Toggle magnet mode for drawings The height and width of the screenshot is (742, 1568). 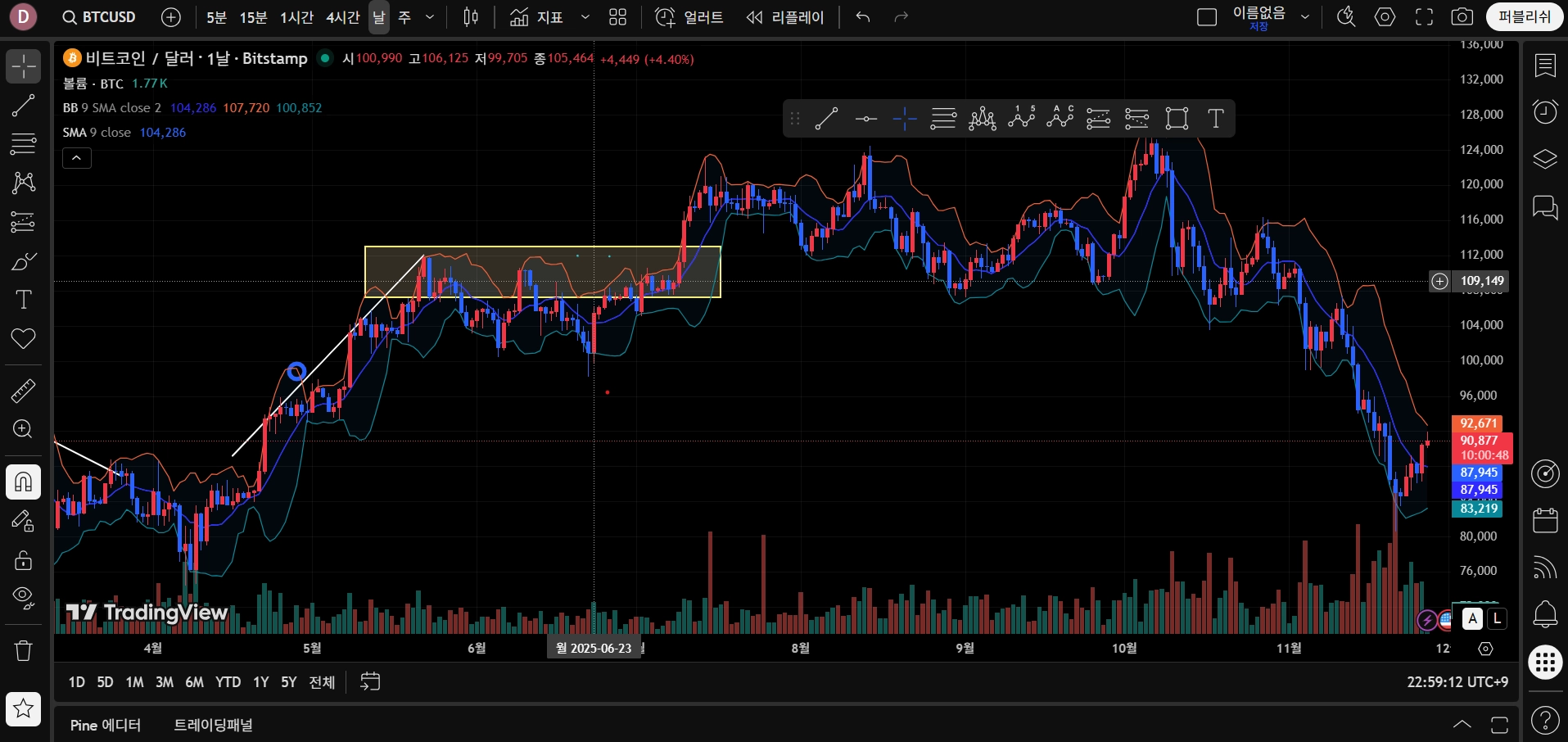(x=23, y=482)
